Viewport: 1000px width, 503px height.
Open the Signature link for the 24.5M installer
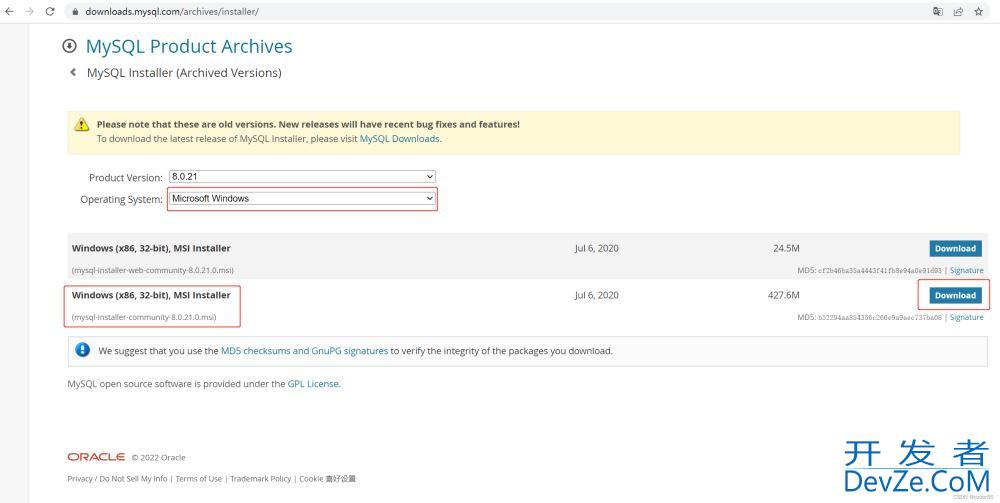click(967, 270)
